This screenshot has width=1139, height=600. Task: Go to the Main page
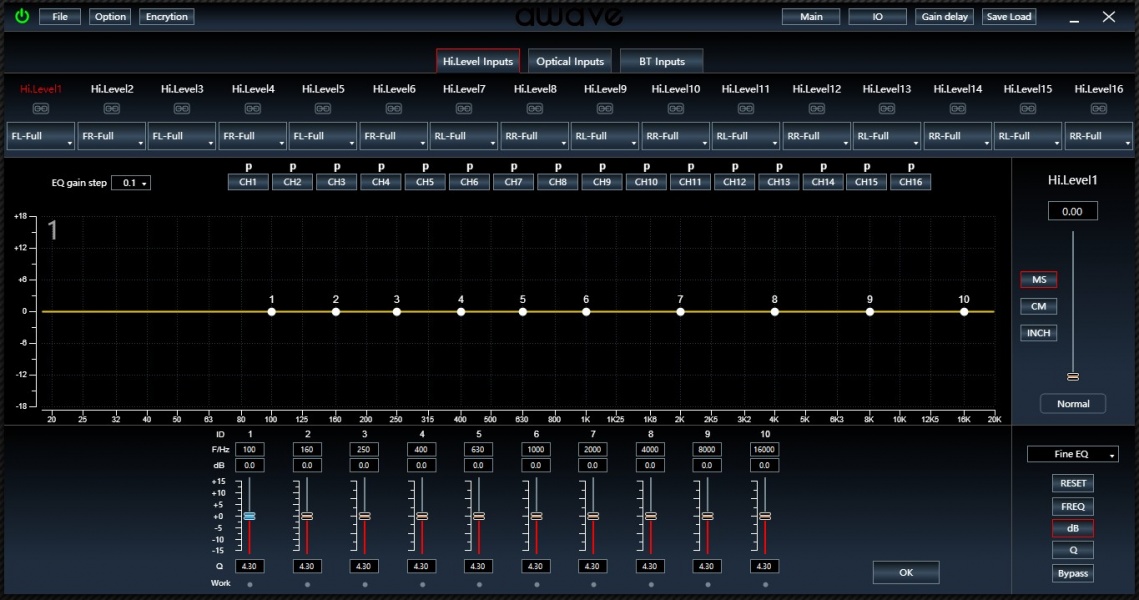811,17
